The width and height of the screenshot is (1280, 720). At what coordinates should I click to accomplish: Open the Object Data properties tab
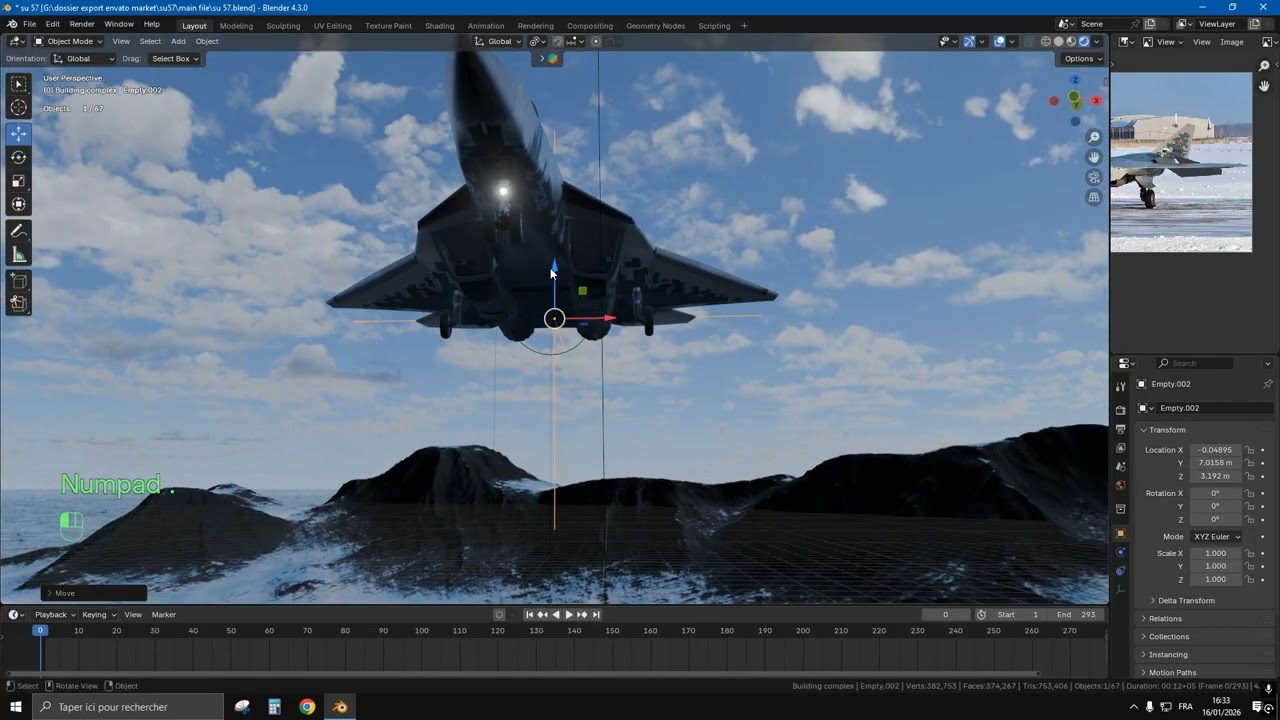coord(1120,590)
